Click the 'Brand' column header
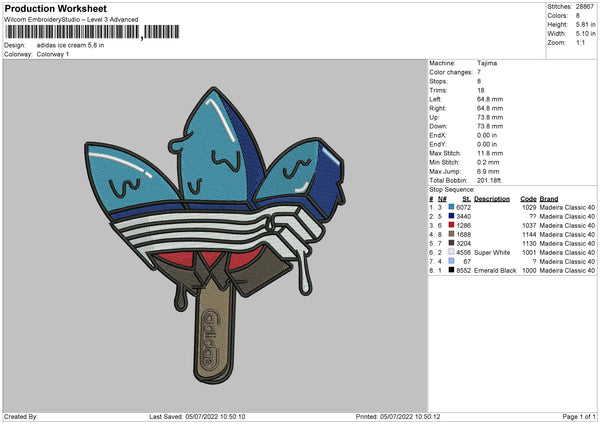 (549, 199)
